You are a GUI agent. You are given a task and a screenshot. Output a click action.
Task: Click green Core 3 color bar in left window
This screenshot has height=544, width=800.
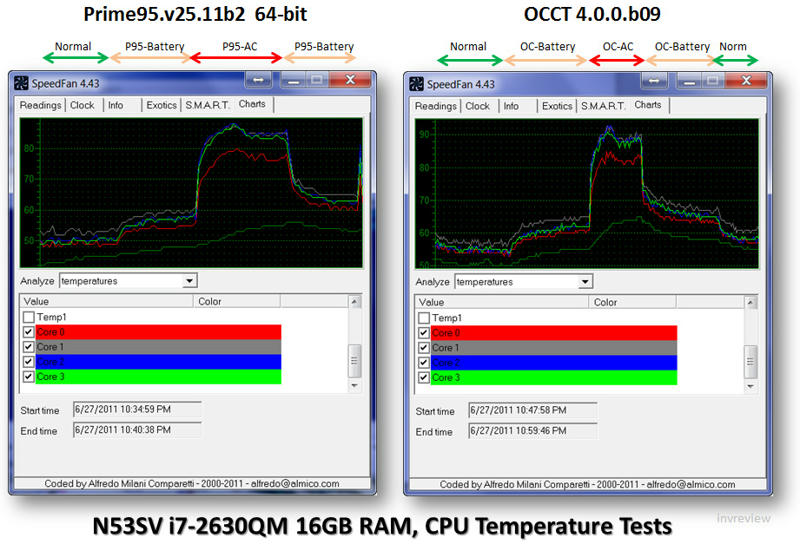158,377
